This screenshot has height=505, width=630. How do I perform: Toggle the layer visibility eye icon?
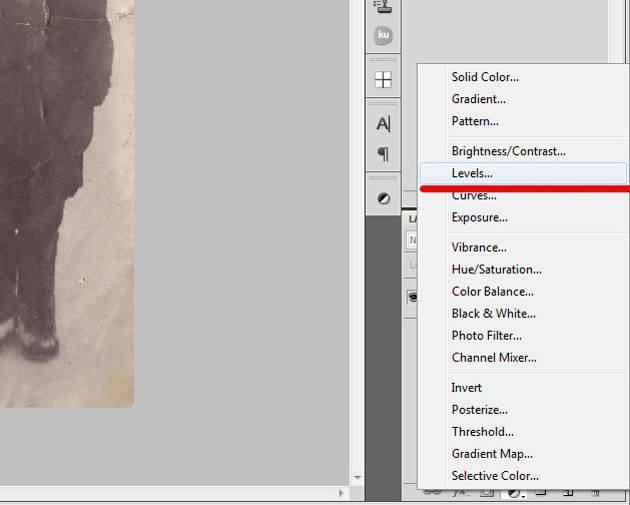[412, 297]
